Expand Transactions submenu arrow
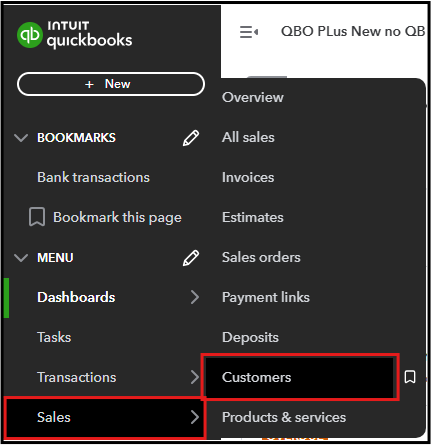 195,377
